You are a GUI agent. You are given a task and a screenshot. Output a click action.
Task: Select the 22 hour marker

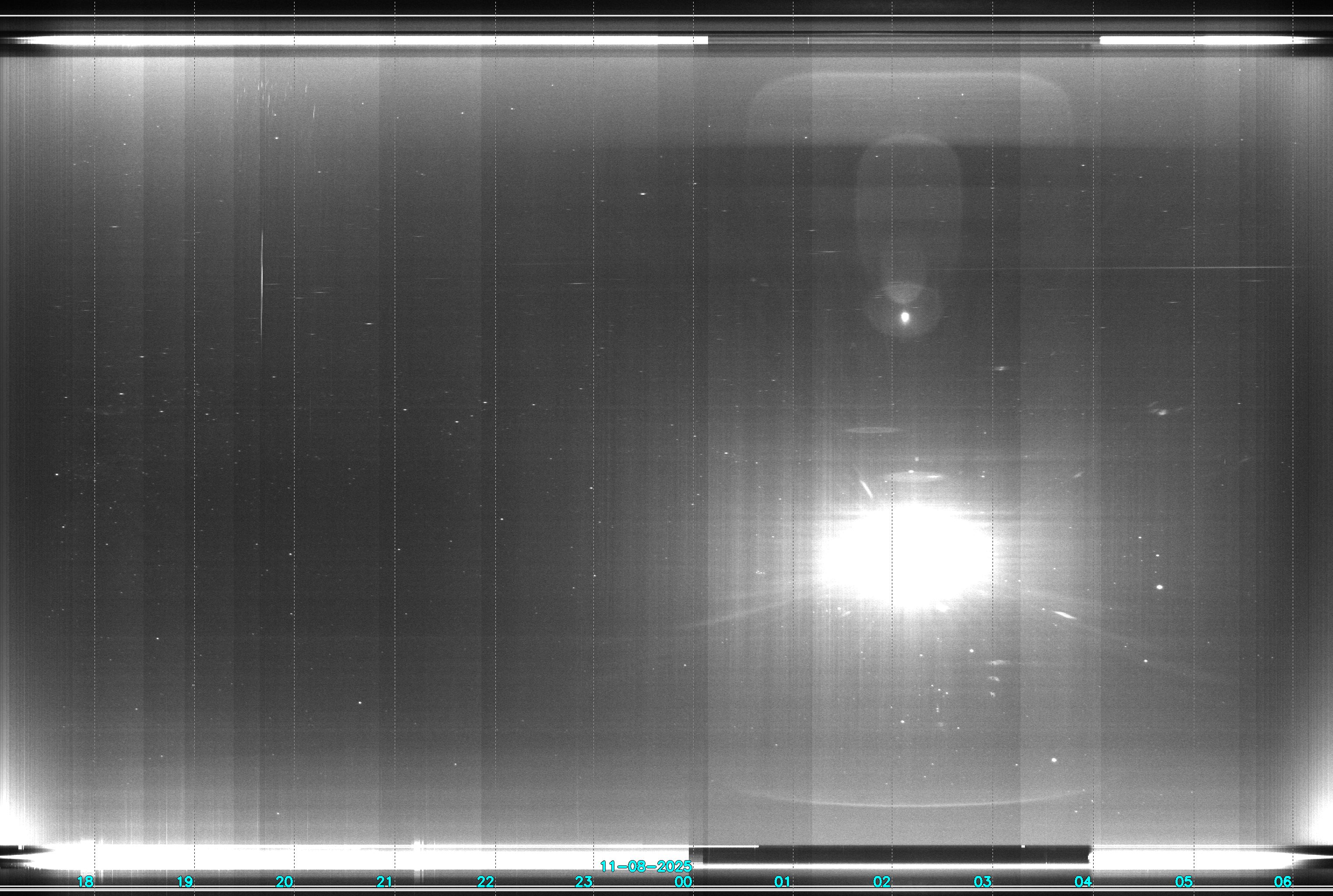point(485,882)
